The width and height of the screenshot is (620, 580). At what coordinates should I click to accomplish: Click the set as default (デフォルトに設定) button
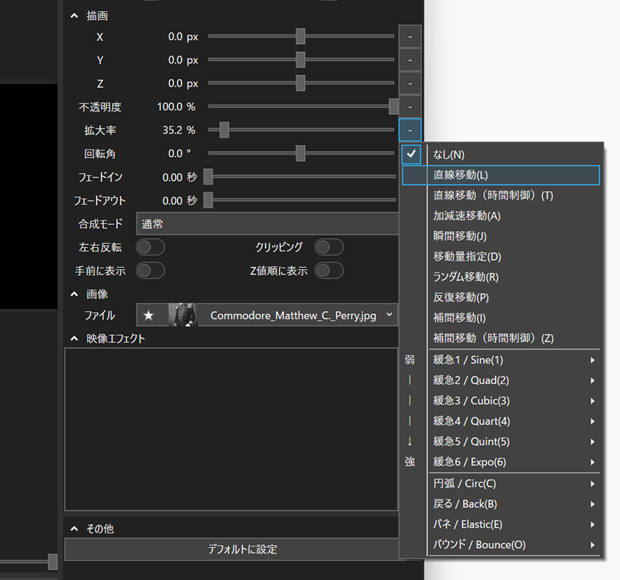tap(242, 549)
